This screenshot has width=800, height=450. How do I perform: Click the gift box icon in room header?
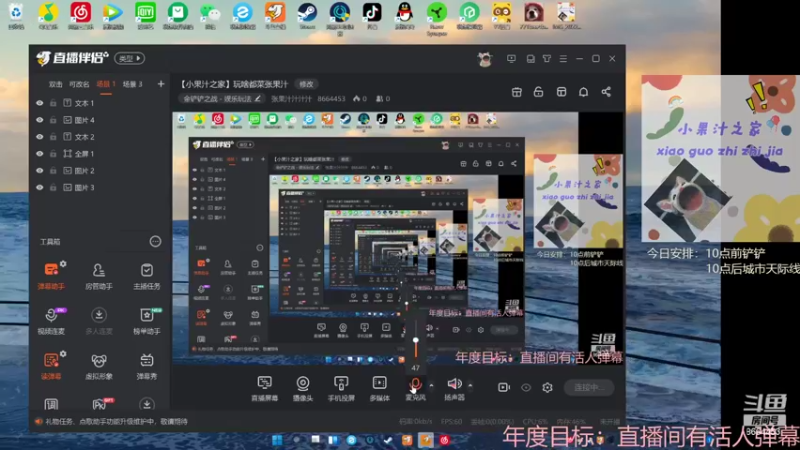point(517,92)
